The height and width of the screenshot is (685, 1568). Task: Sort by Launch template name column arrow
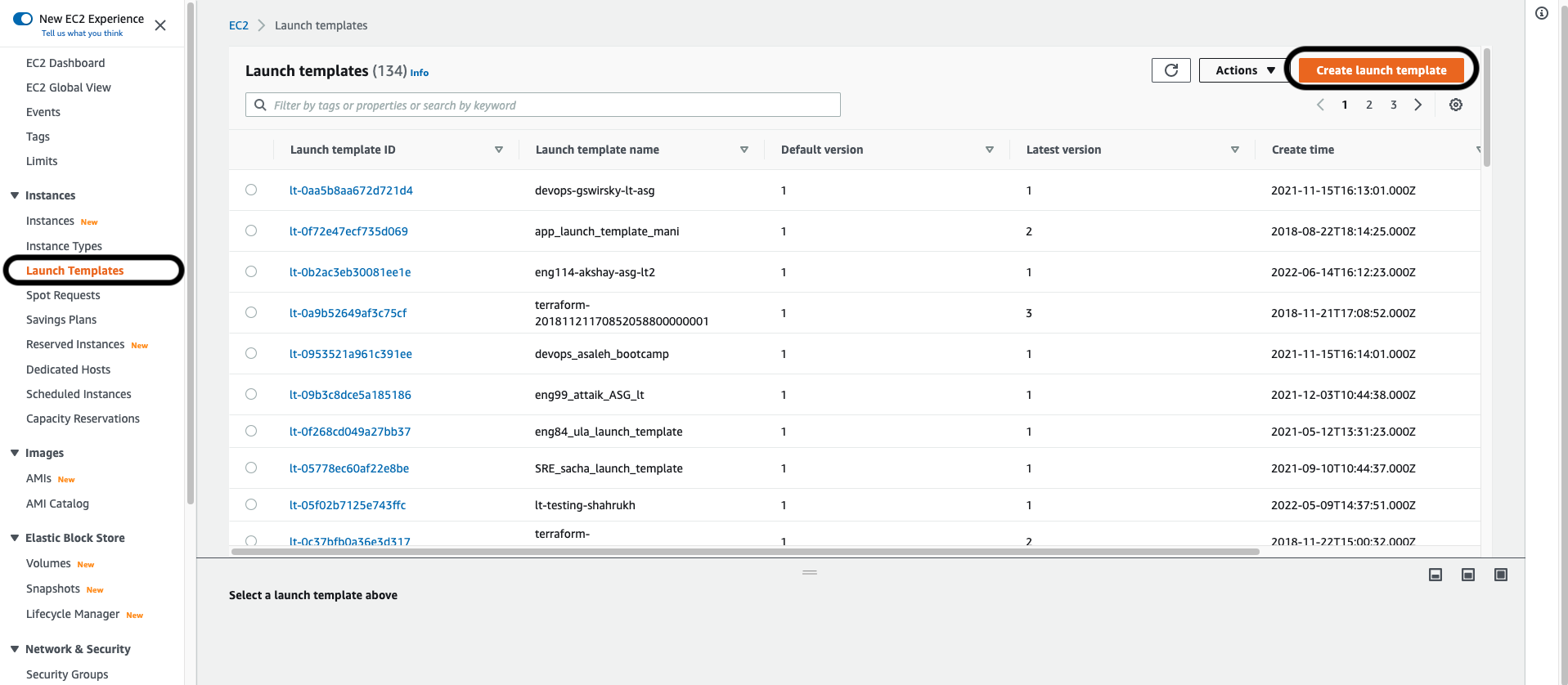tap(744, 150)
